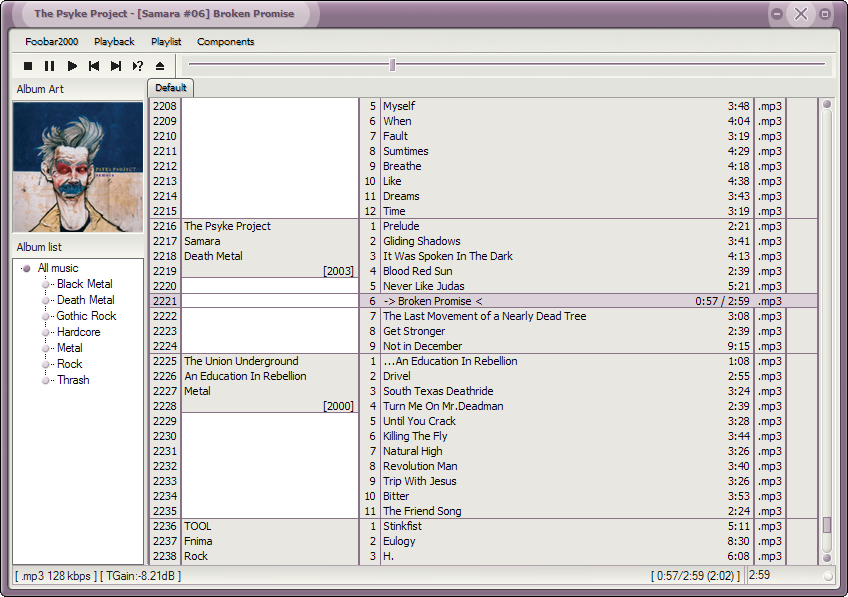Screen dimensions: 848x597
Task: Select Thrash genre in album list
Action: click(73, 380)
